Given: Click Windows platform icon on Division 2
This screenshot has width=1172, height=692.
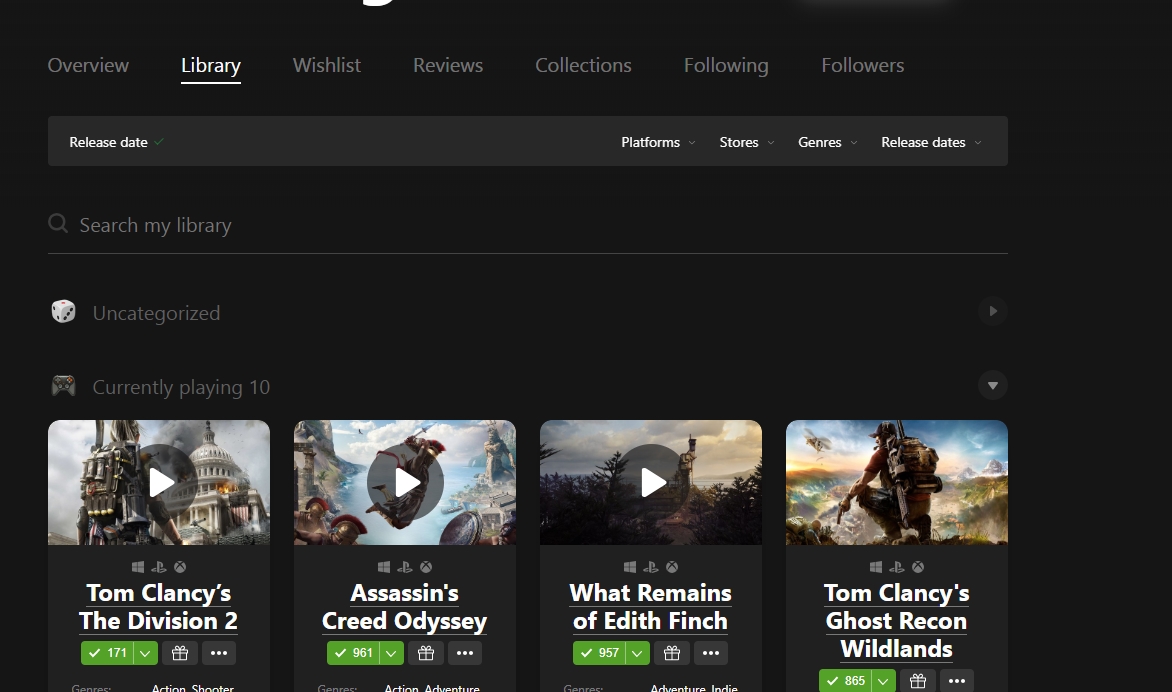Looking at the screenshot, I should tap(138, 567).
